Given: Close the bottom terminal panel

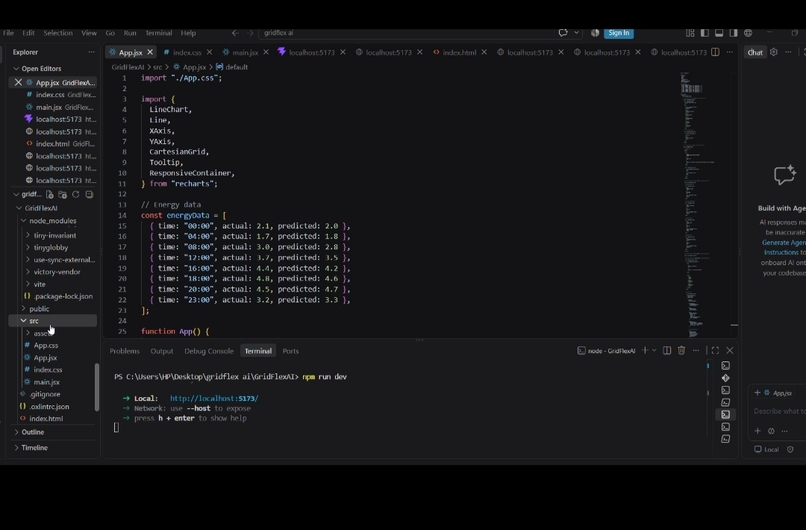Looking at the screenshot, I should [x=729, y=351].
